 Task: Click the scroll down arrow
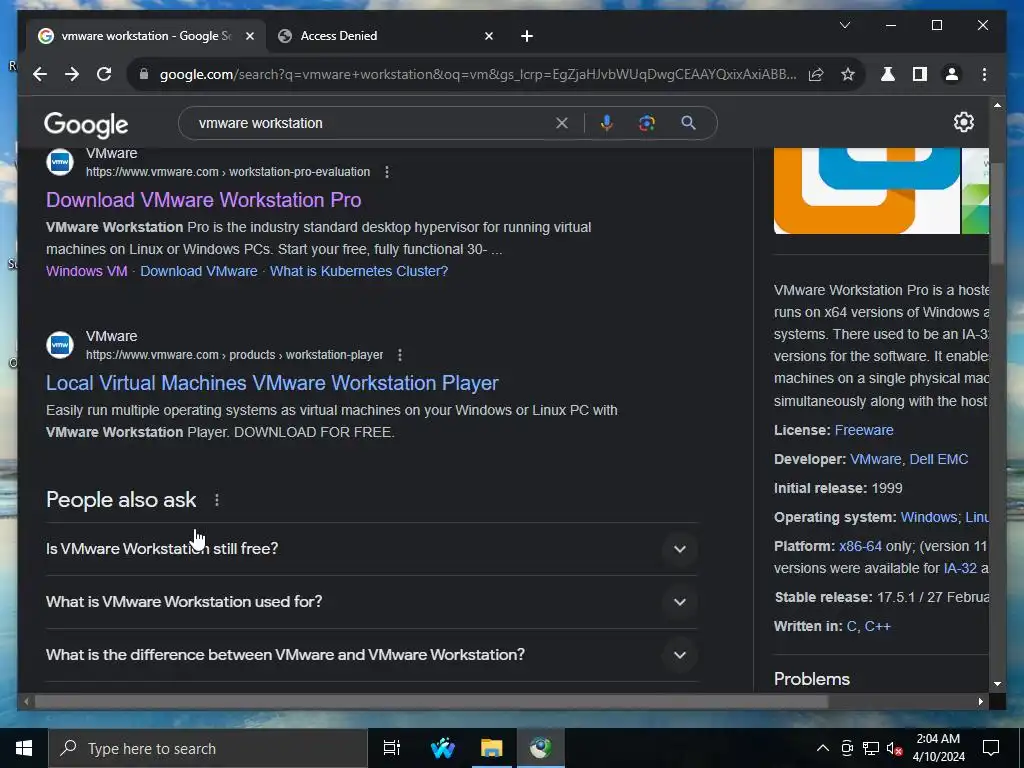point(997,684)
